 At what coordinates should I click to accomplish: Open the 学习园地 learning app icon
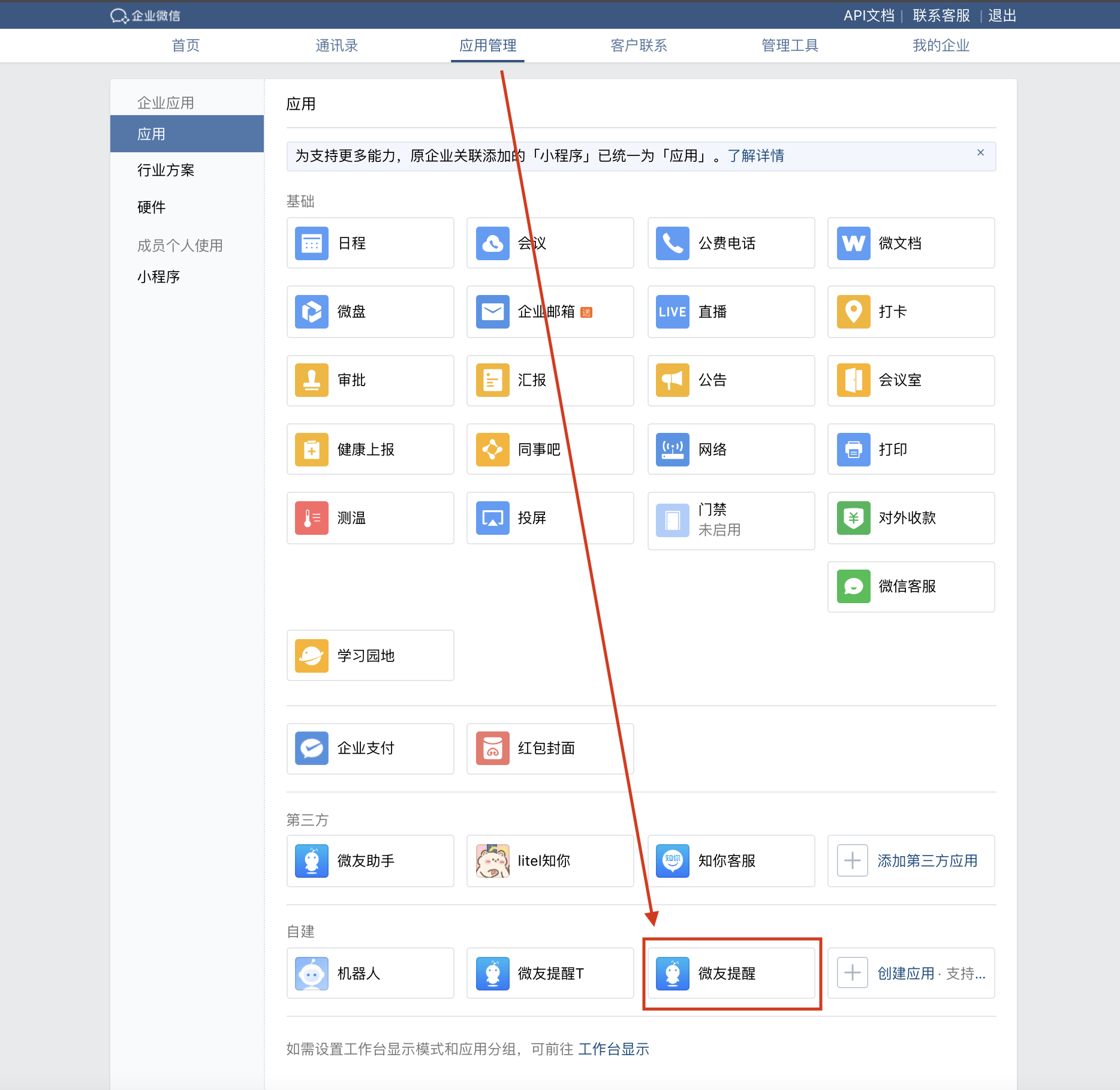[312, 656]
